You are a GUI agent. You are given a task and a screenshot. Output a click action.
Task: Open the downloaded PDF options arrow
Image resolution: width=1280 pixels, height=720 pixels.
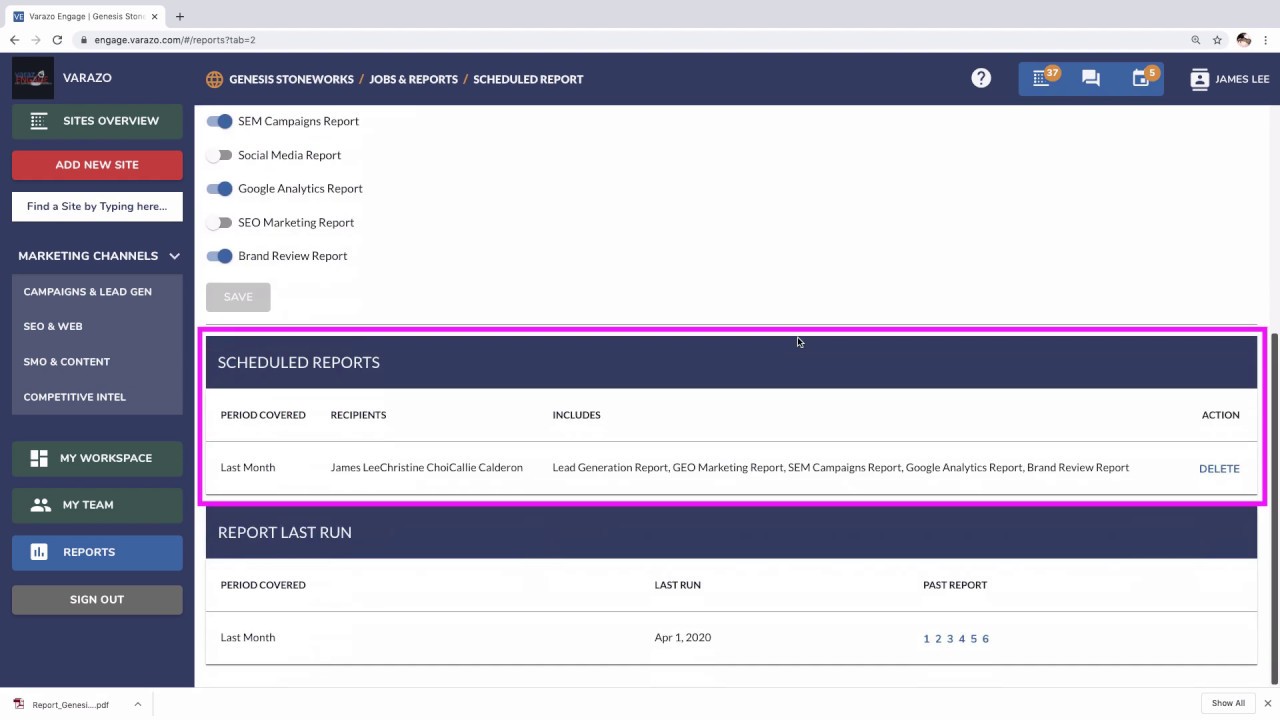(x=137, y=704)
